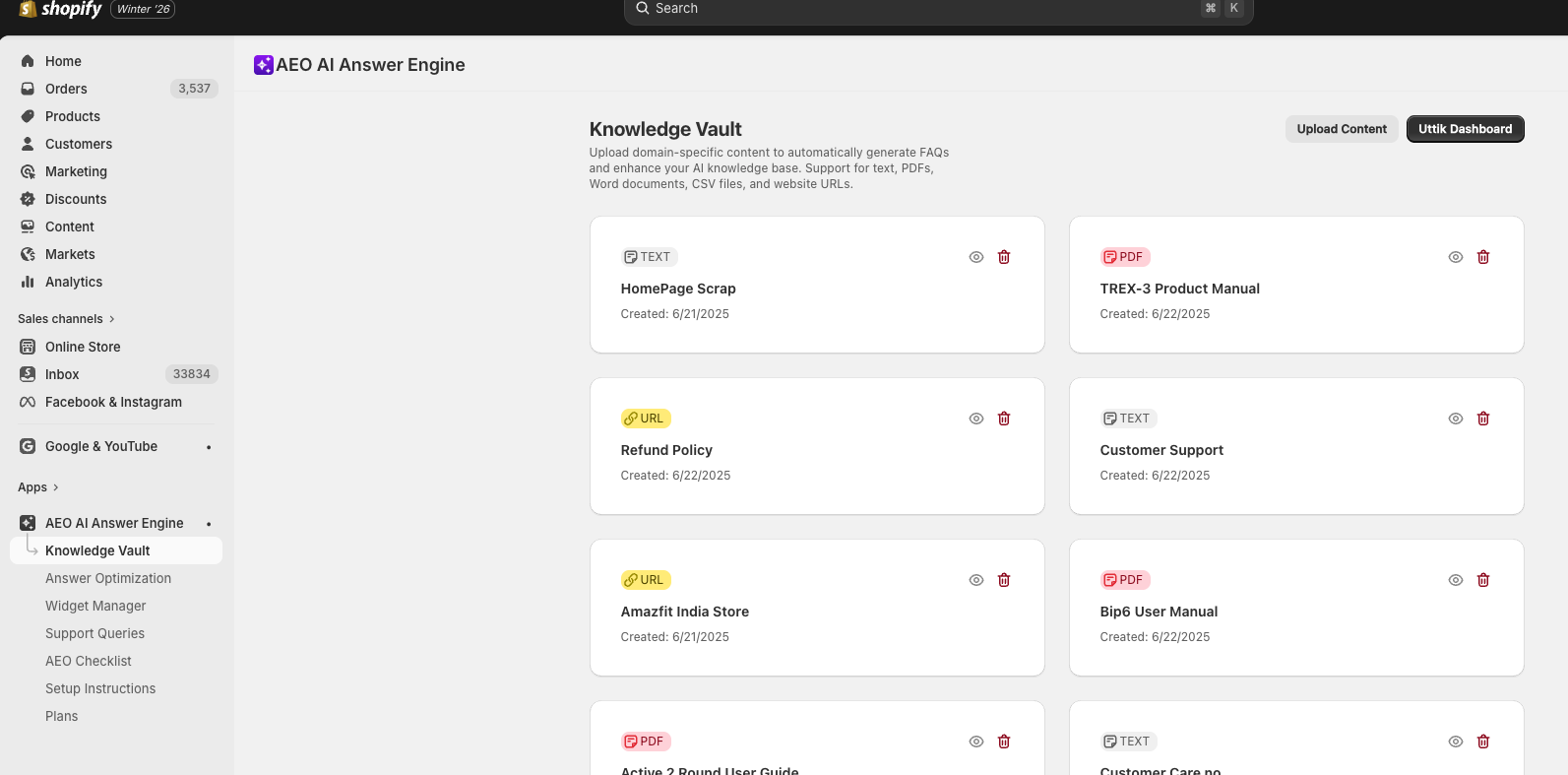Click the Online Store icon
This screenshot has width=1568, height=775.
click(28, 347)
